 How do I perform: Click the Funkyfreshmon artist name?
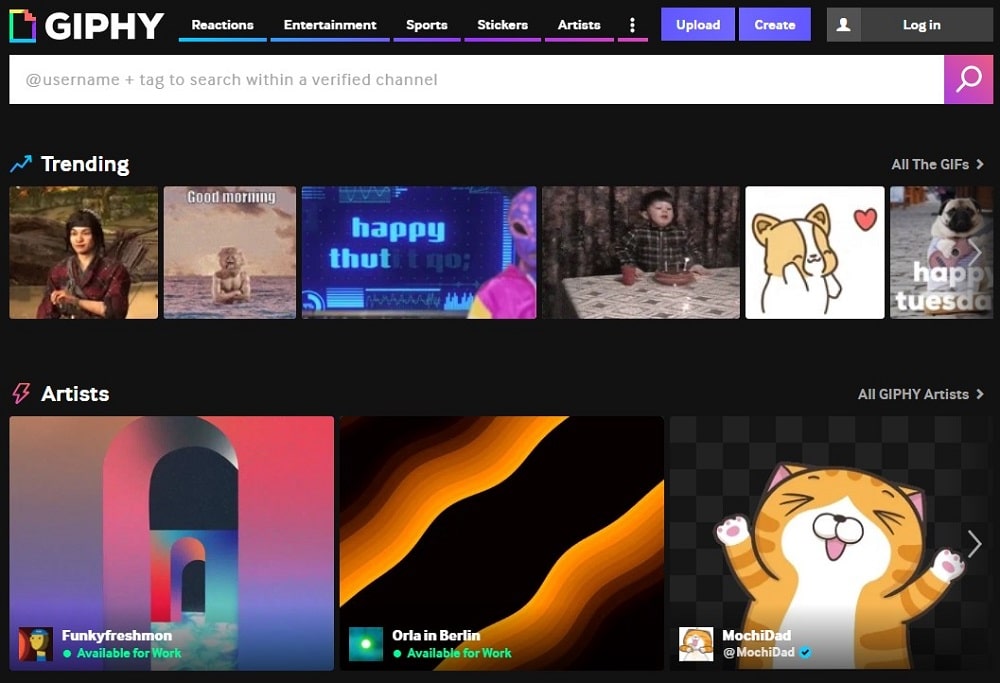[x=117, y=635]
